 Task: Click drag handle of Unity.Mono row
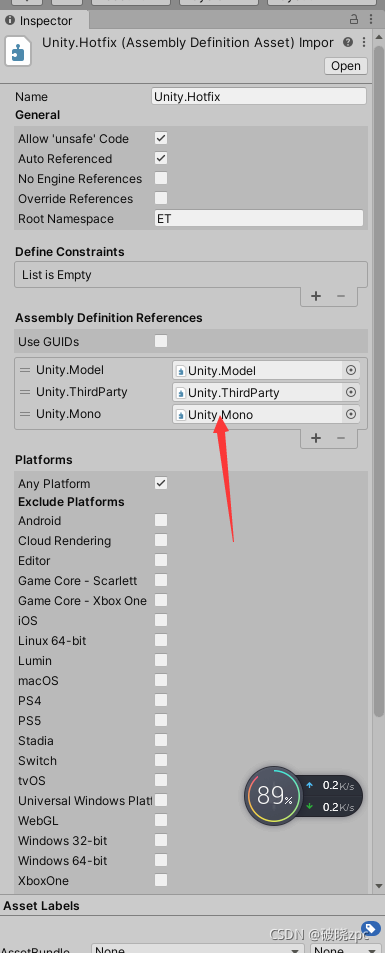coord(25,414)
